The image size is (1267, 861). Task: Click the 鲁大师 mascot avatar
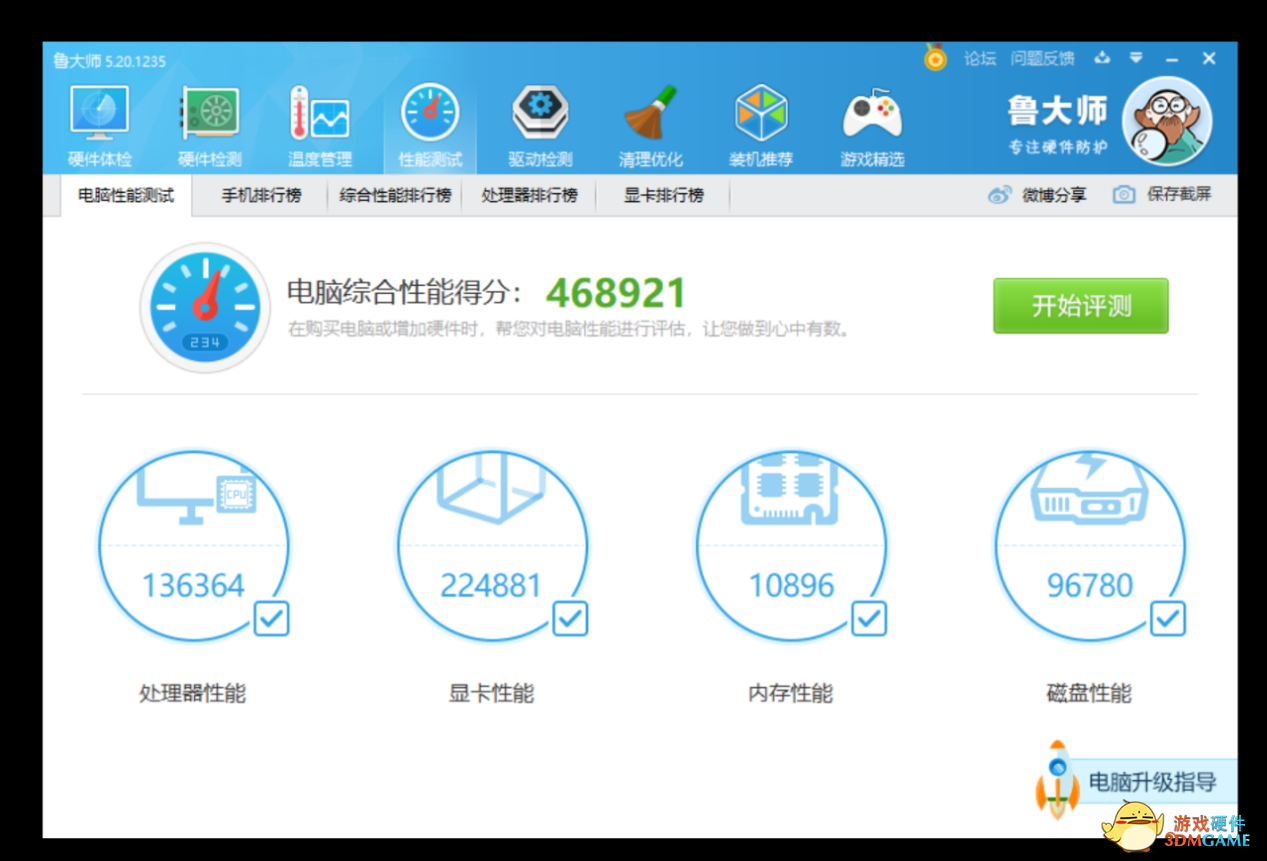pyautogui.click(x=1167, y=122)
